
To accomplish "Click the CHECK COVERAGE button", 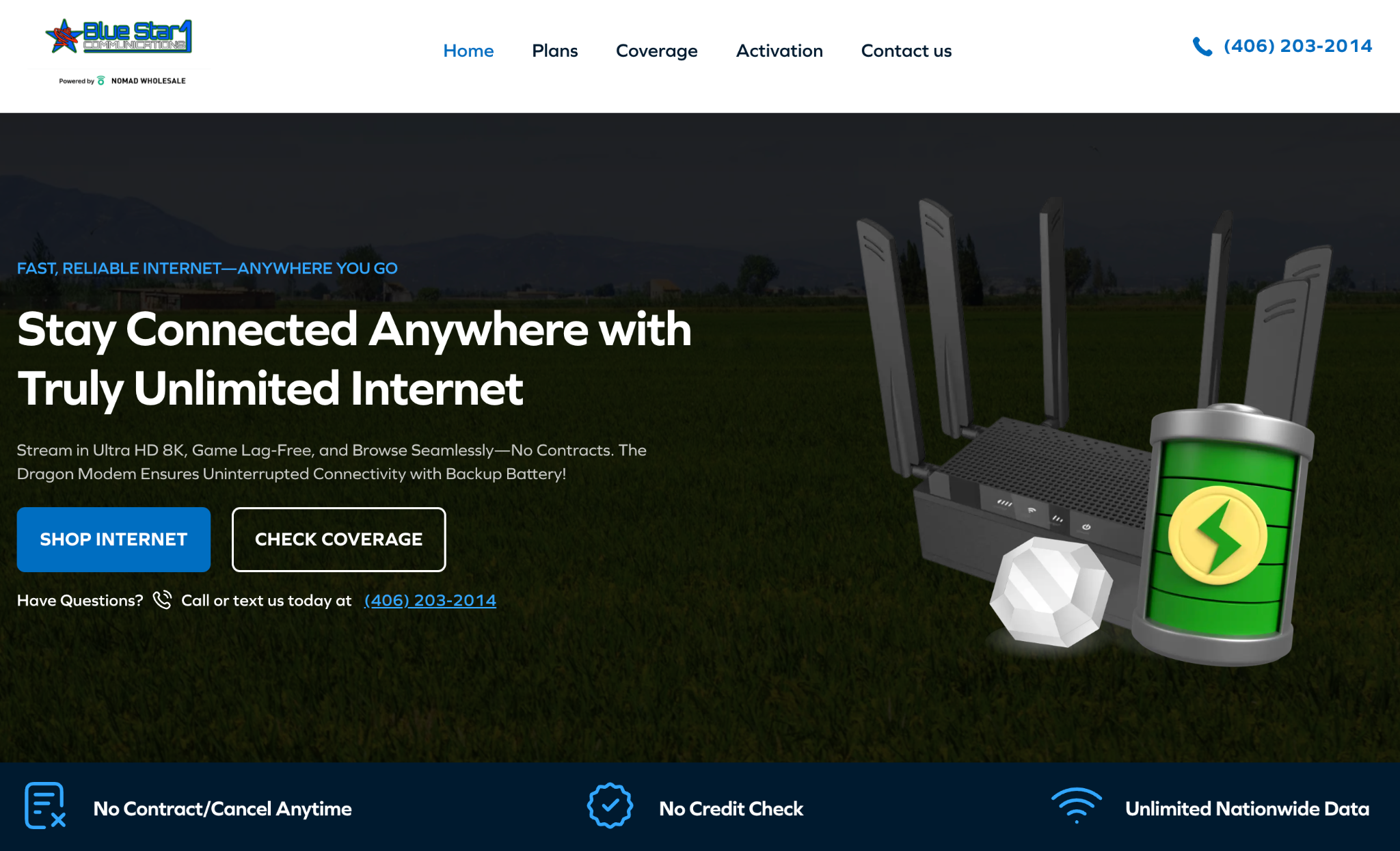I will [x=339, y=539].
